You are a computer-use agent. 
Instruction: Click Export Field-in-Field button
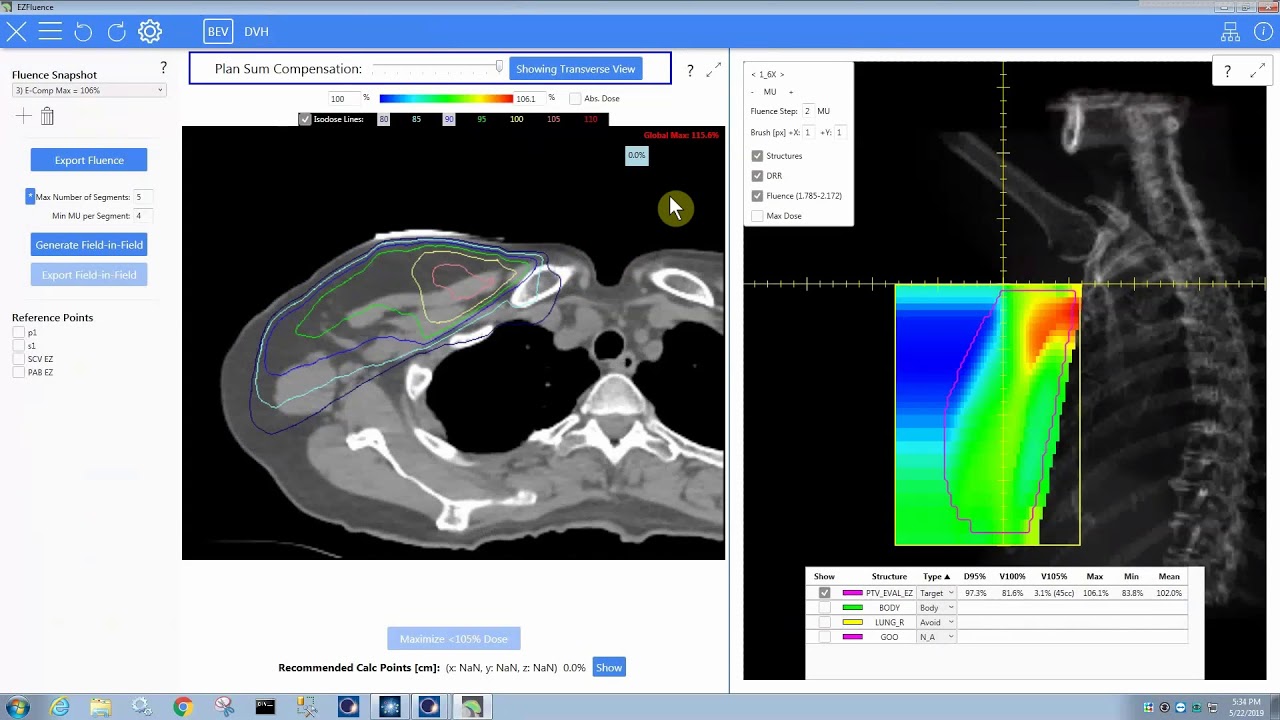pos(89,275)
